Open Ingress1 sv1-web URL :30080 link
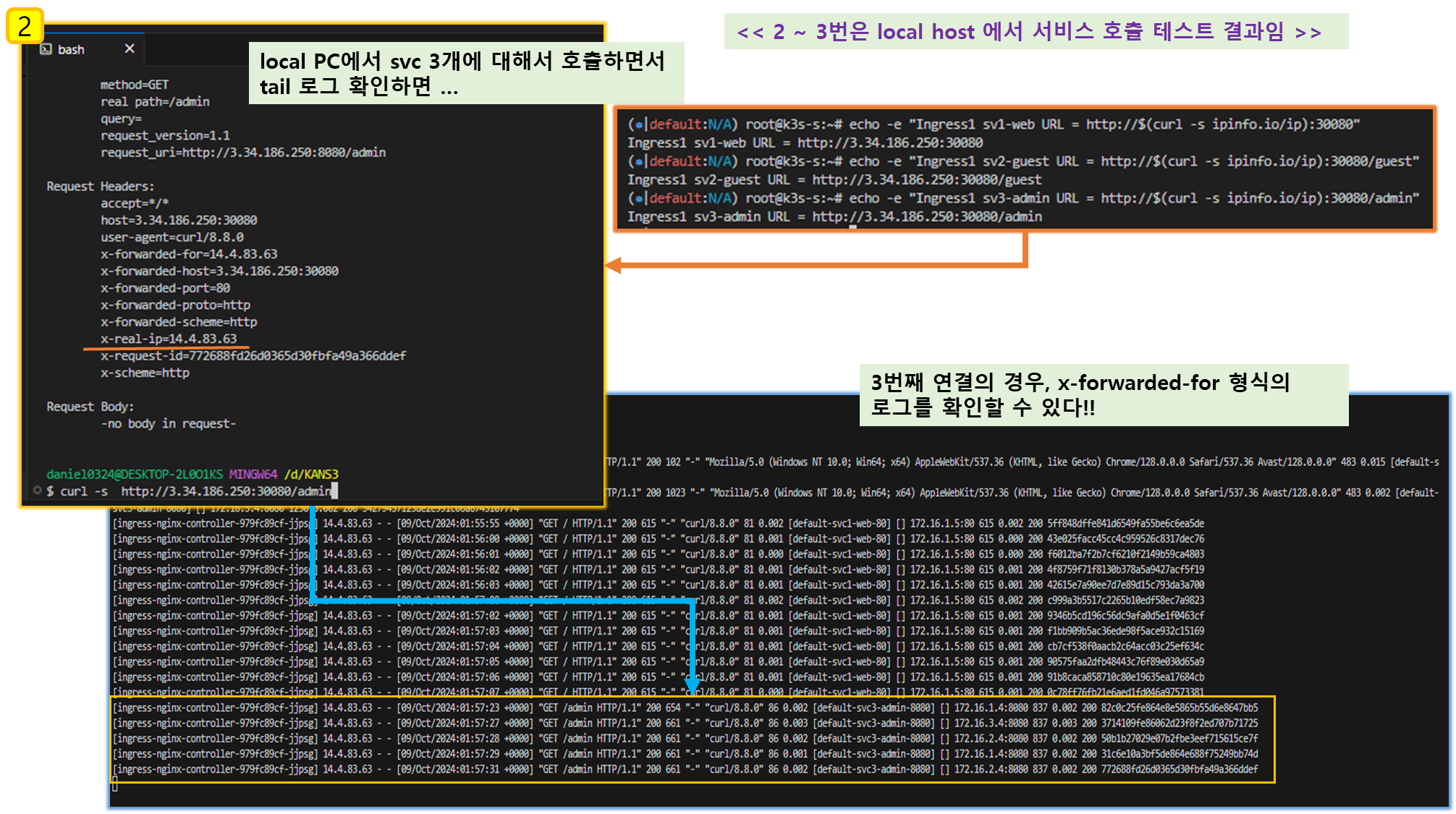This screenshot has height=814, width=1456. tap(890, 143)
